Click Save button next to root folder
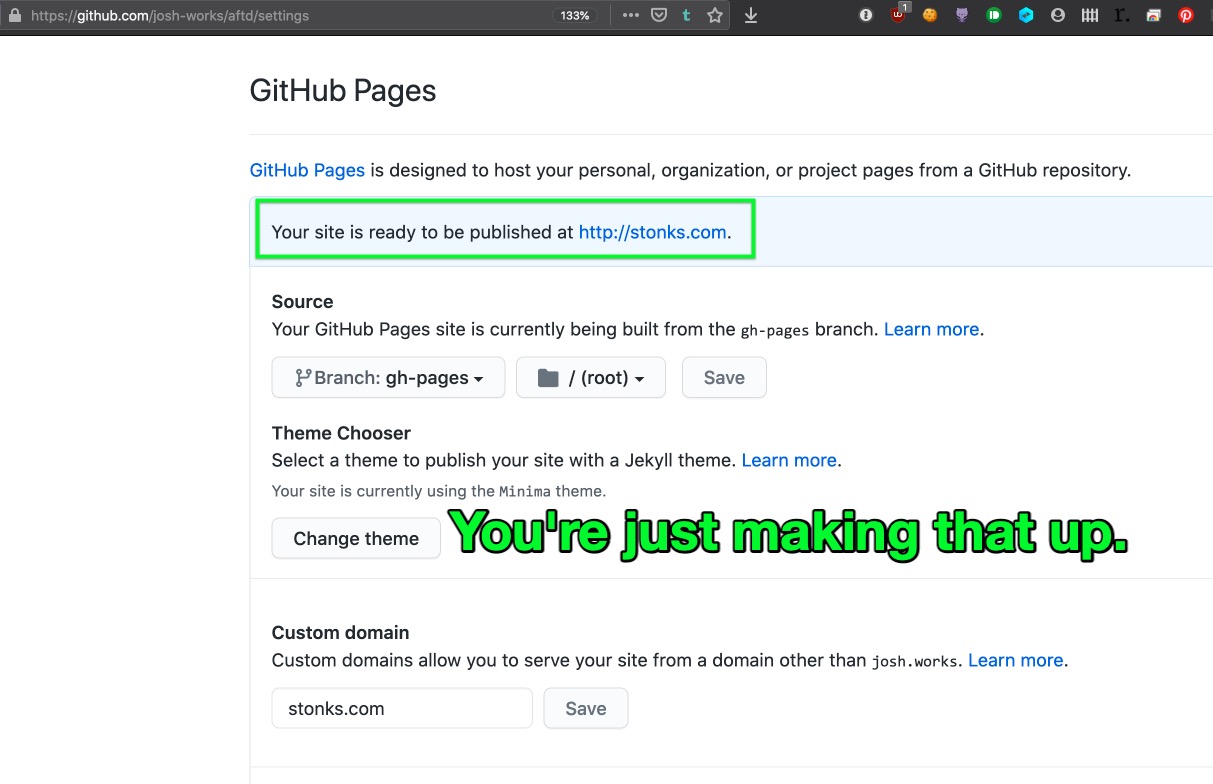 coord(724,378)
